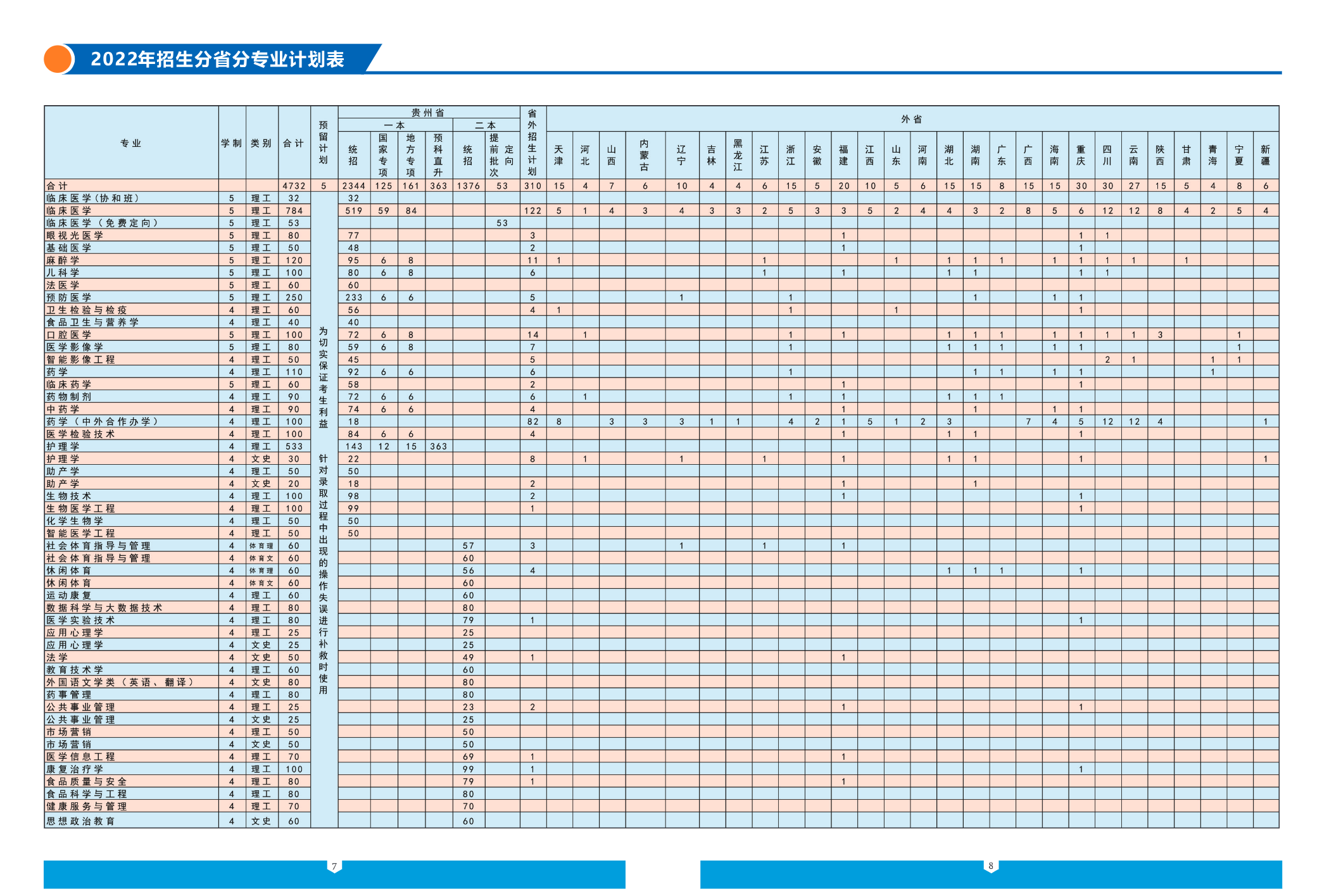Click the page 7 number marker
Image resolution: width=1322 pixels, height=896 pixels.
[334, 866]
